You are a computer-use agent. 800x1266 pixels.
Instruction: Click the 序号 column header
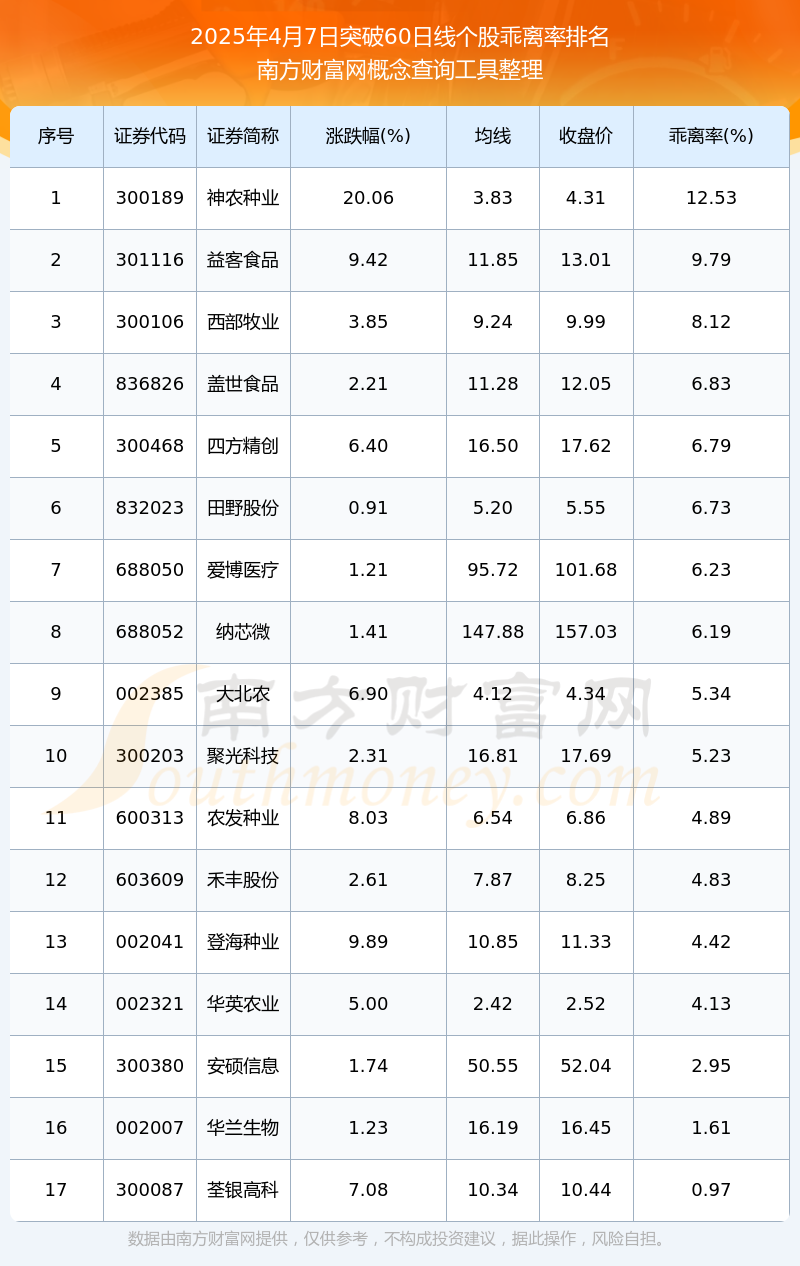(x=56, y=136)
